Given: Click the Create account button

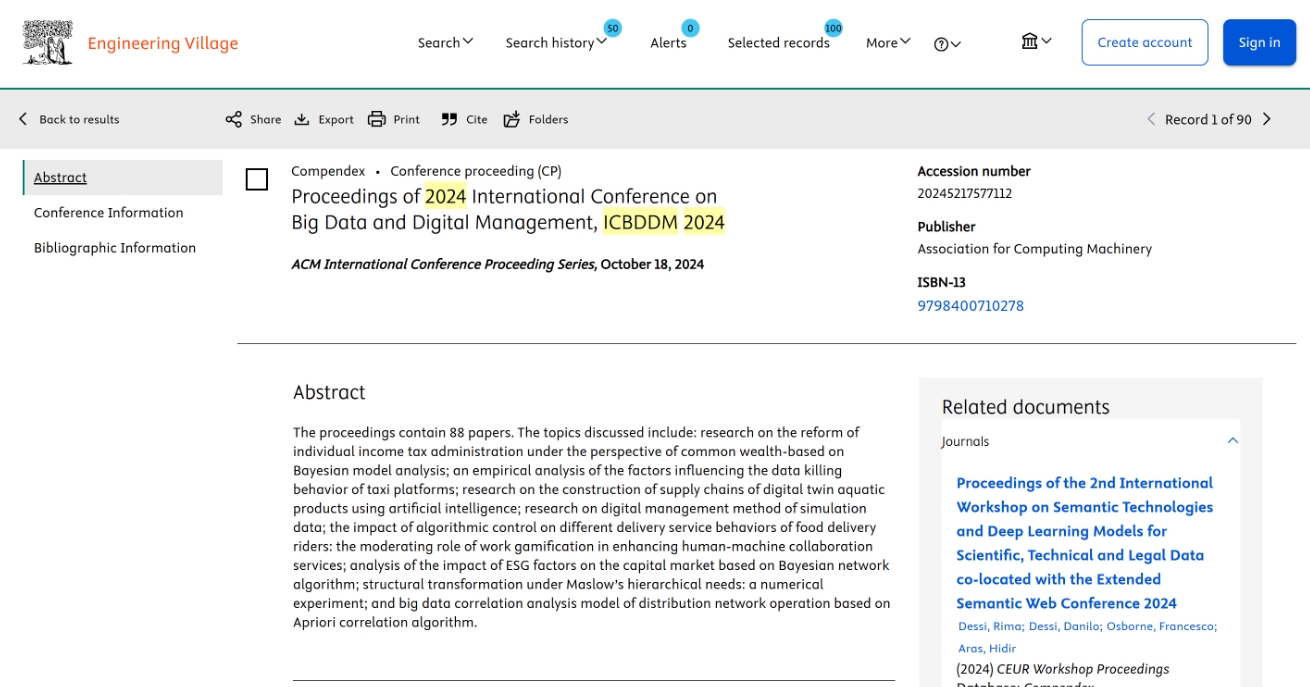Looking at the screenshot, I should point(1145,42).
